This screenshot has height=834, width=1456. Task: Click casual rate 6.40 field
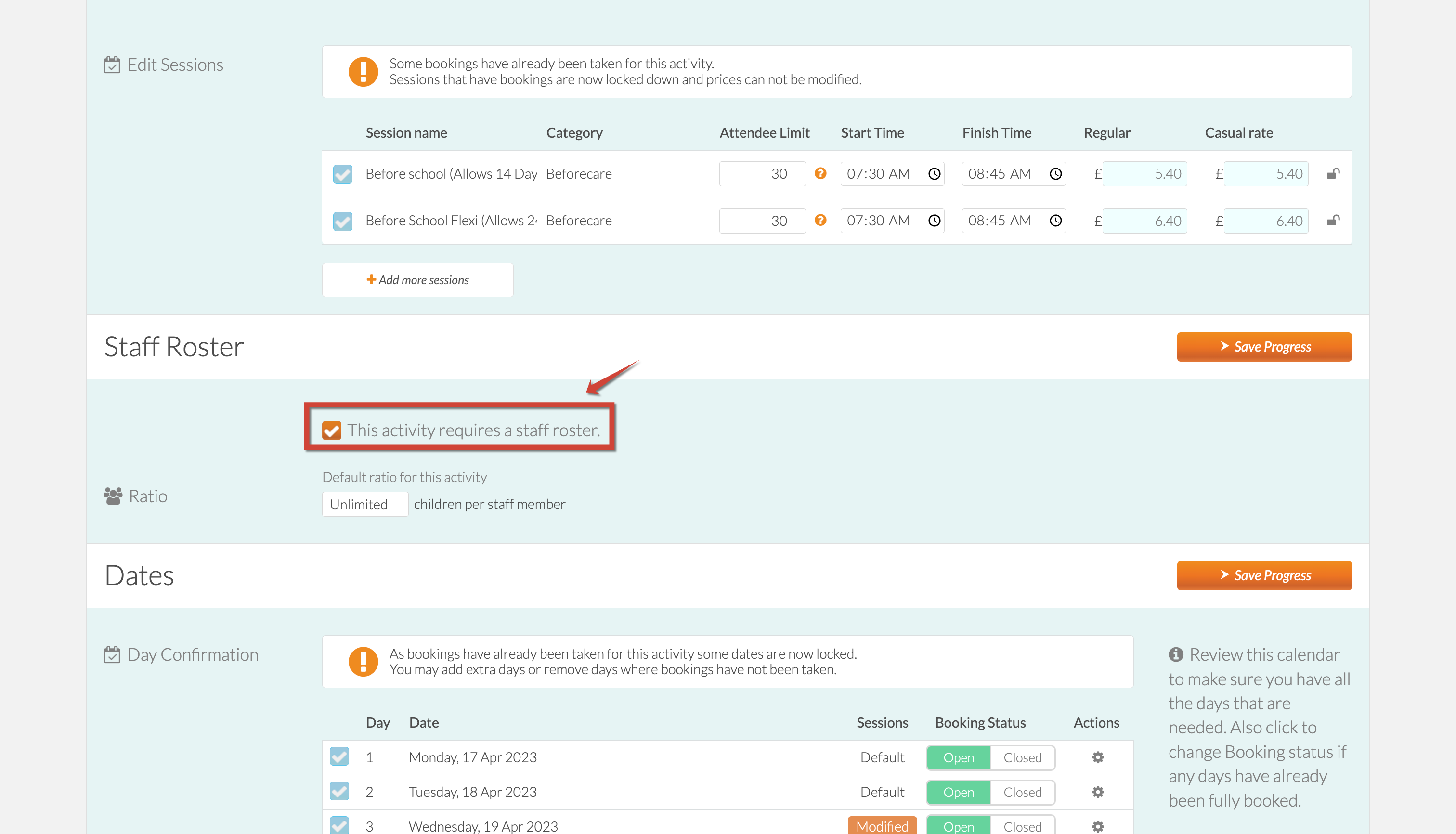pos(1266,221)
